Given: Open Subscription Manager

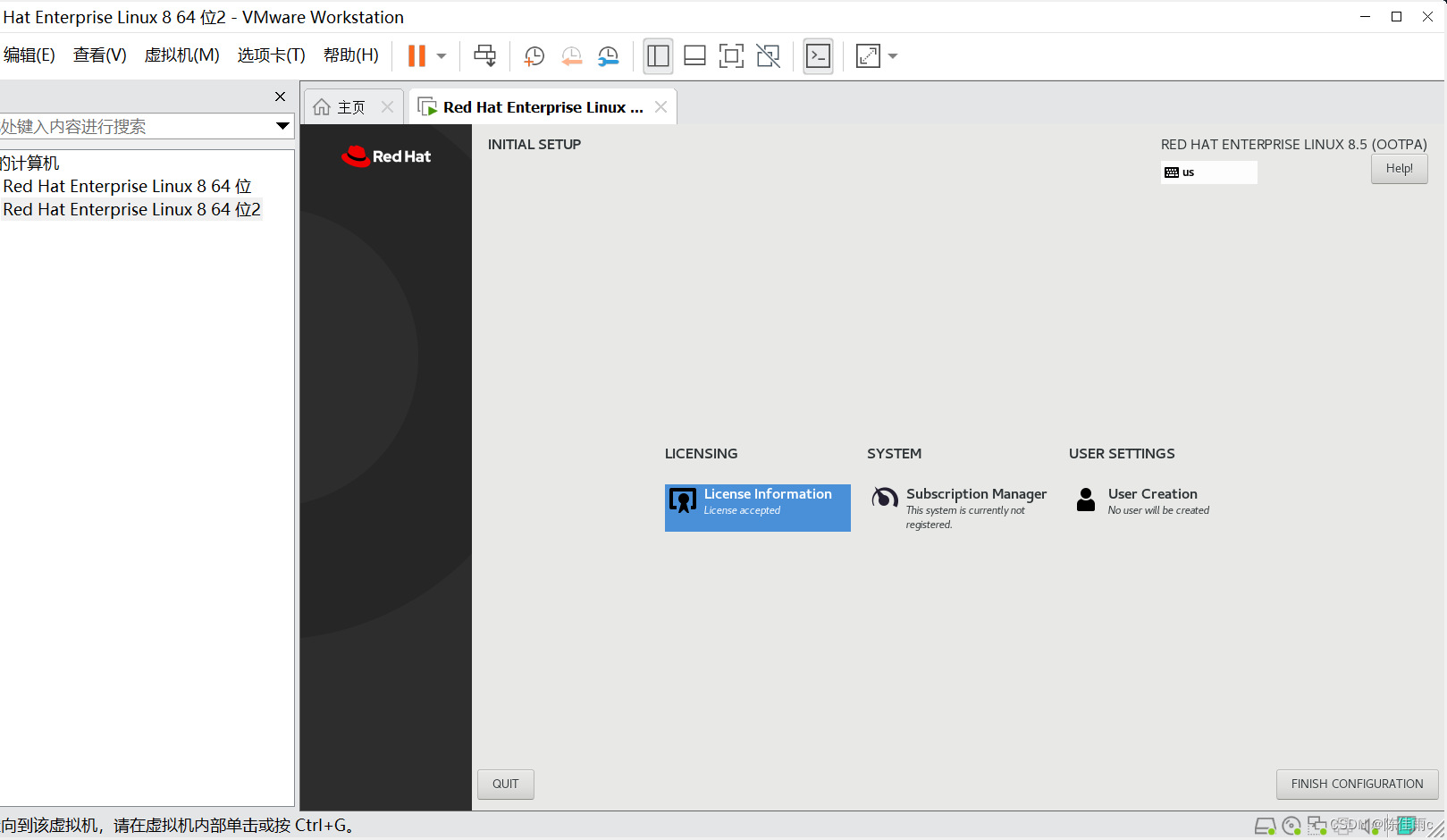Looking at the screenshot, I should pyautogui.click(x=959, y=508).
